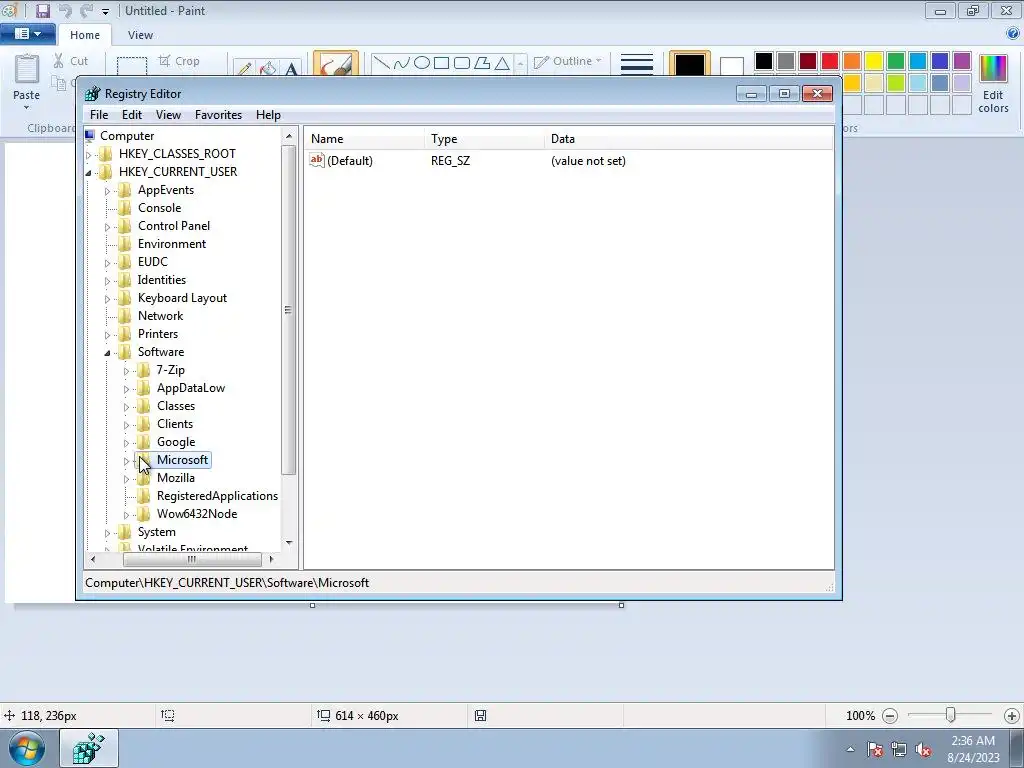Open the Edit menu in Registry Editor
Screen dimensions: 1024x768
132,115
